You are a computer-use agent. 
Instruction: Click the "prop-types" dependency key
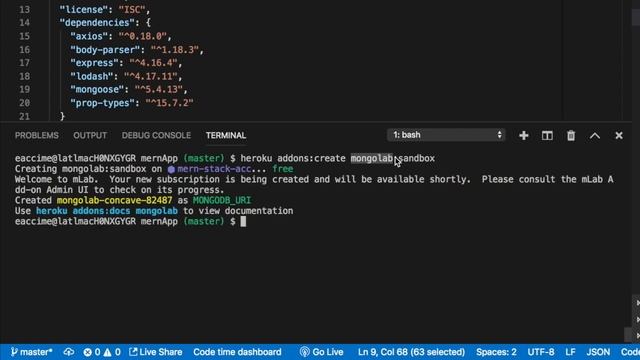tap(102, 103)
